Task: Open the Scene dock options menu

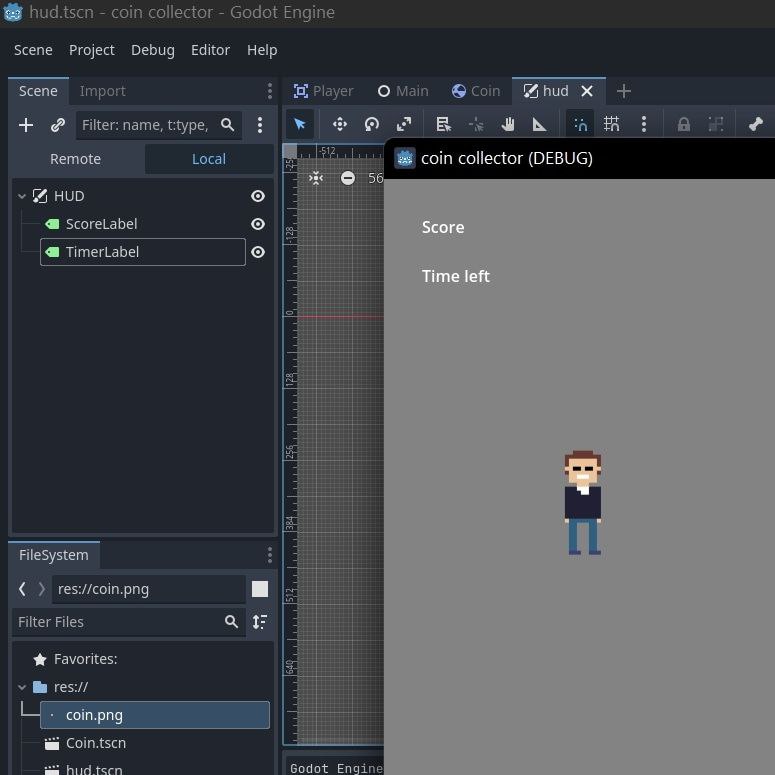Action: tap(269, 91)
